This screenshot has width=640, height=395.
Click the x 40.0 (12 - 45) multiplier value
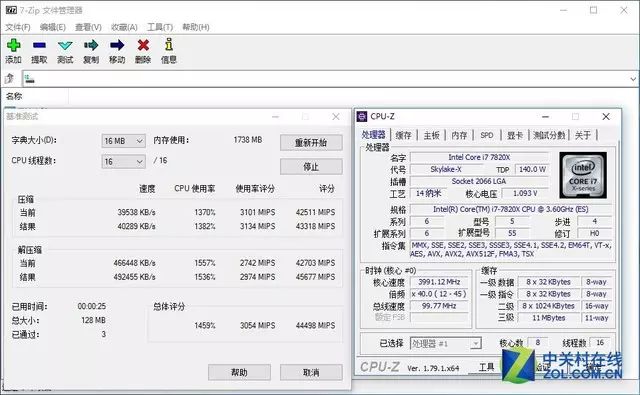[x=439, y=294]
